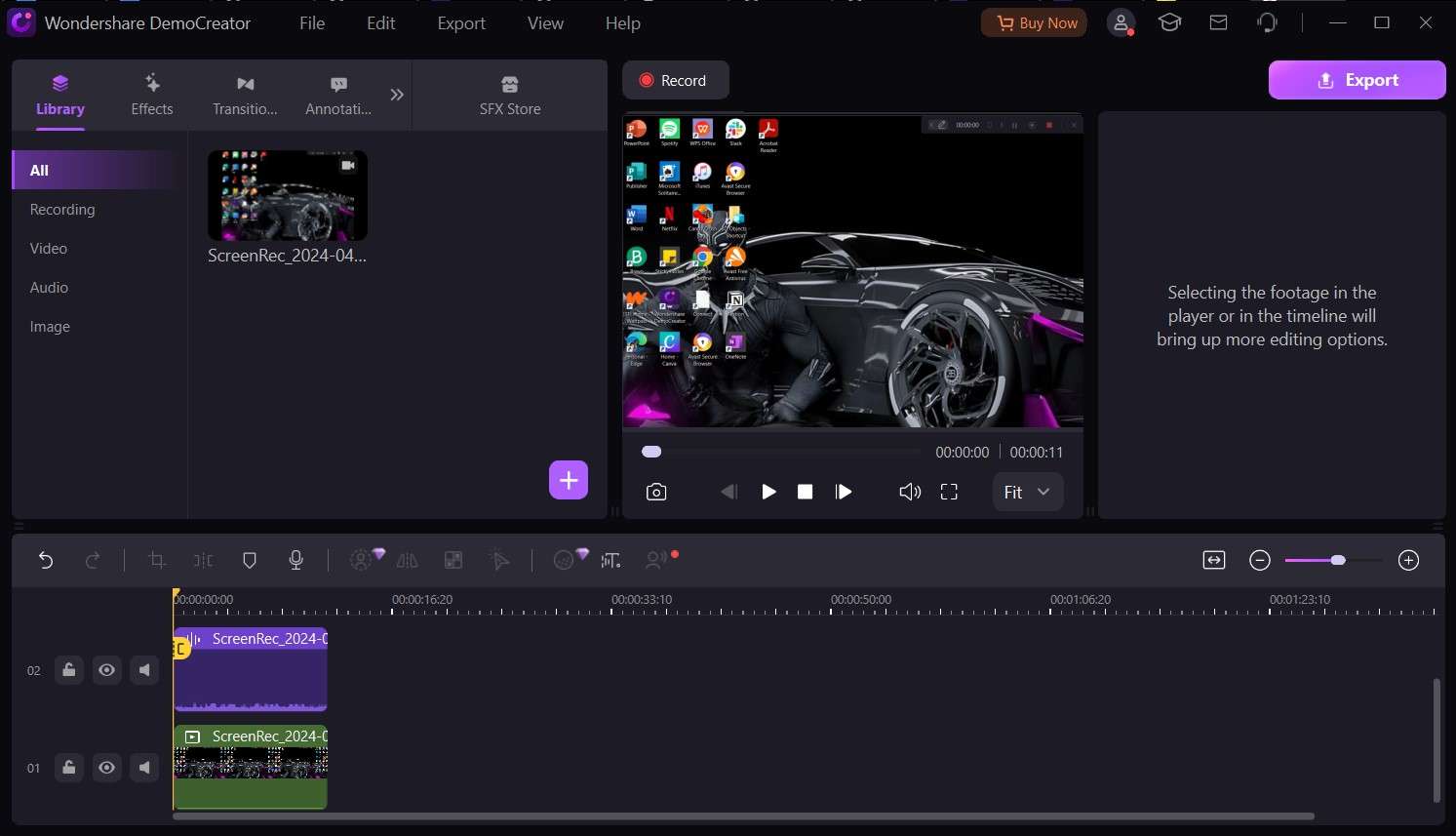Open the messages envelope icon
The height and width of the screenshot is (836, 1456).
1218,22
